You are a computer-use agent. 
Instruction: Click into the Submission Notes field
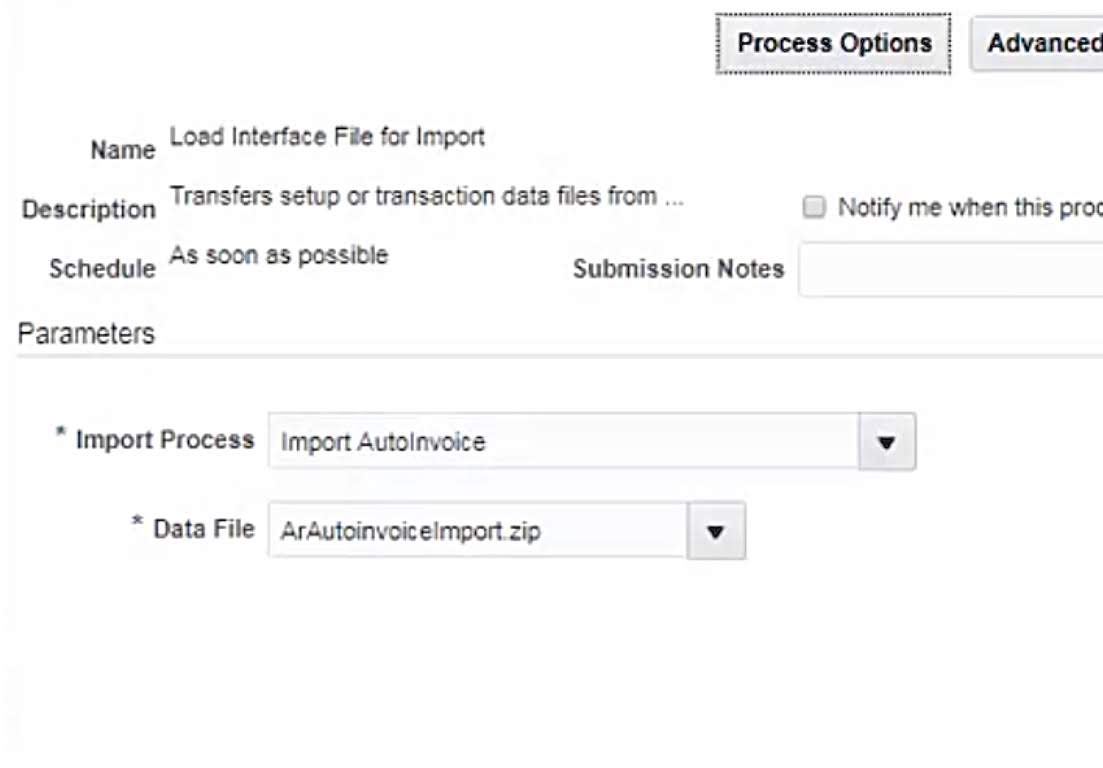pos(950,269)
